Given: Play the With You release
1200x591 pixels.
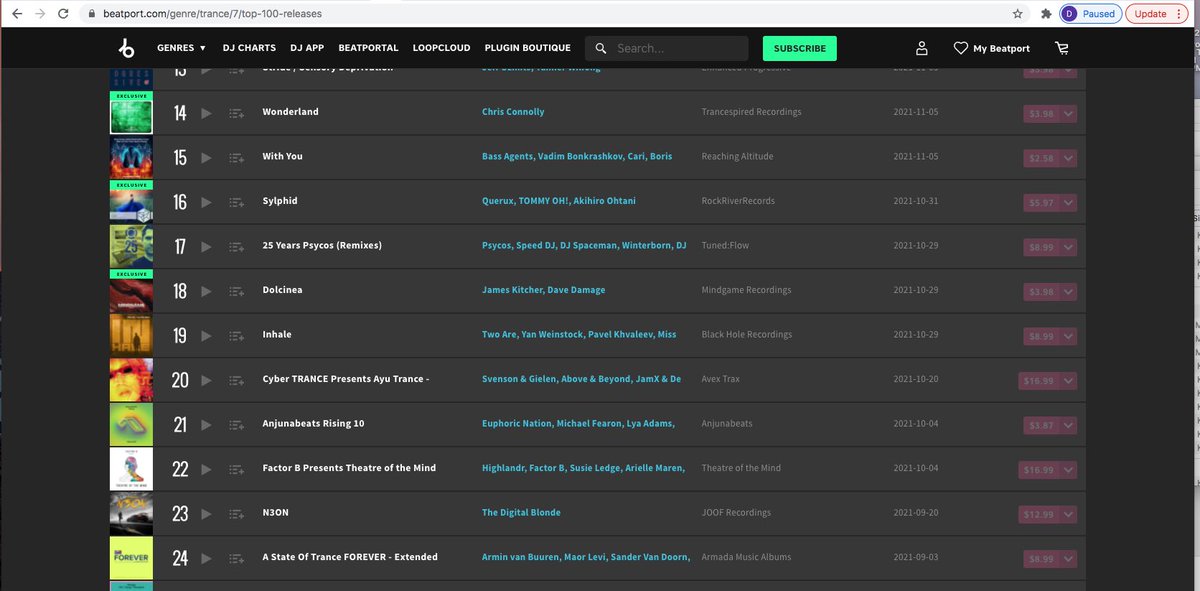Looking at the screenshot, I should coord(206,157).
